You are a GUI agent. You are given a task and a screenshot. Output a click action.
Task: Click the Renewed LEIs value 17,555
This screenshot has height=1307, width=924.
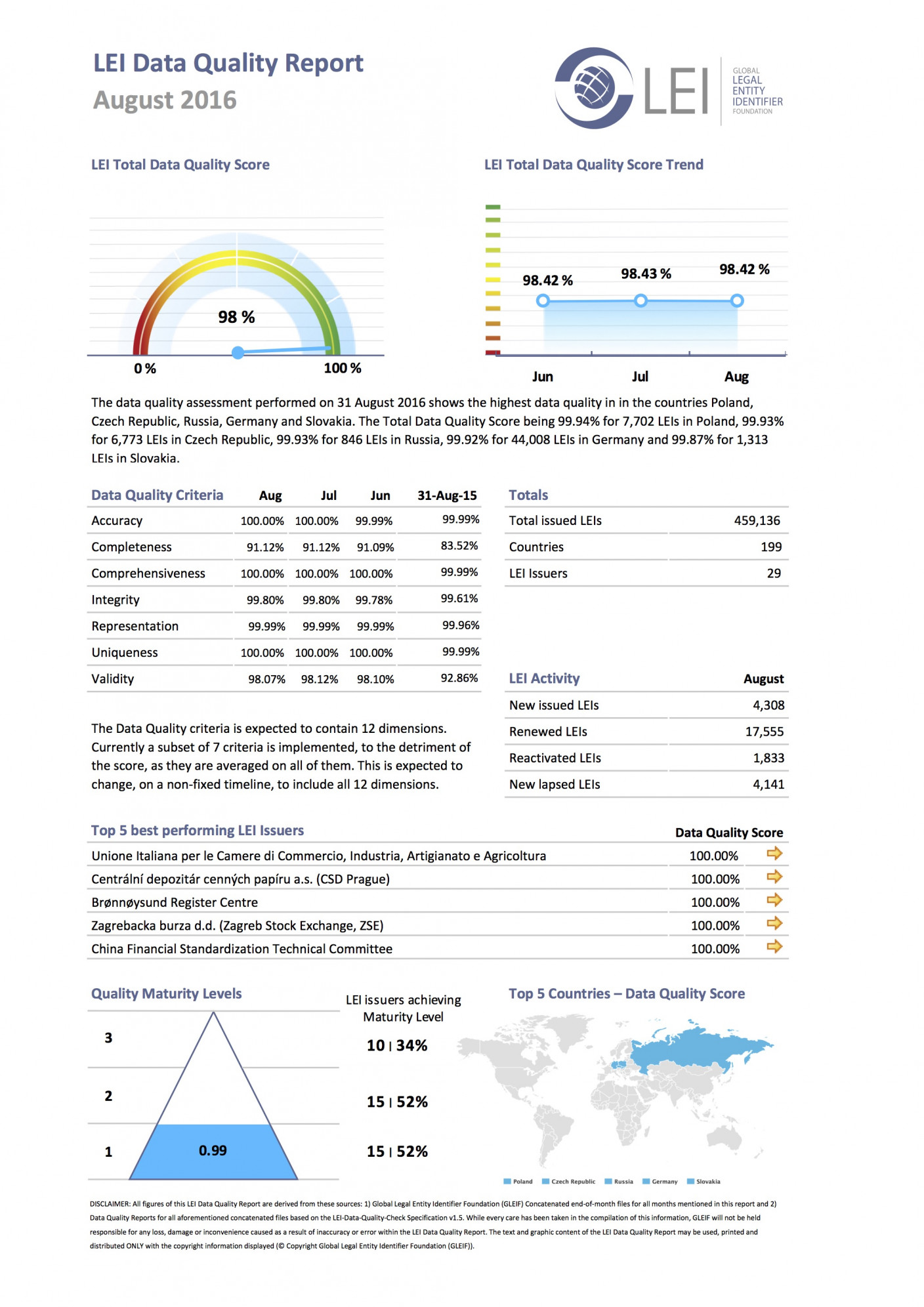pyautogui.click(x=765, y=731)
